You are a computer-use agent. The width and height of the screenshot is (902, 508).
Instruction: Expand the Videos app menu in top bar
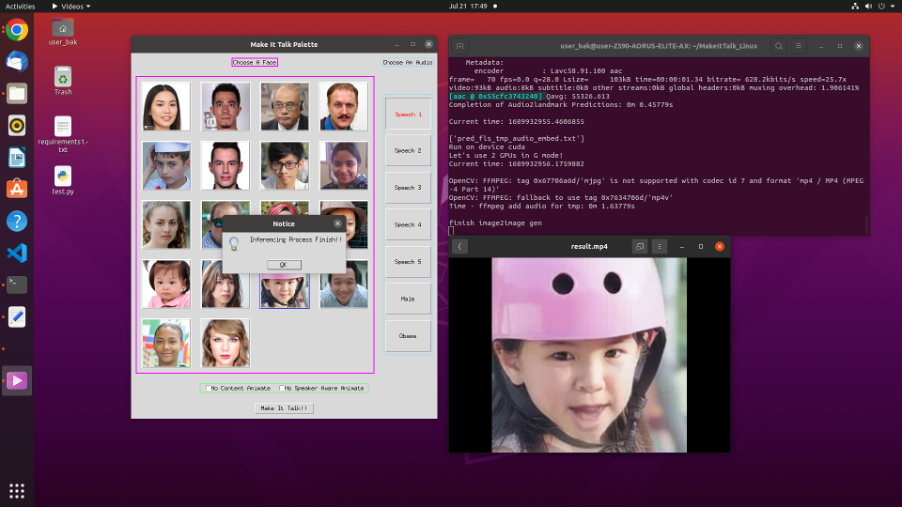[71, 6]
